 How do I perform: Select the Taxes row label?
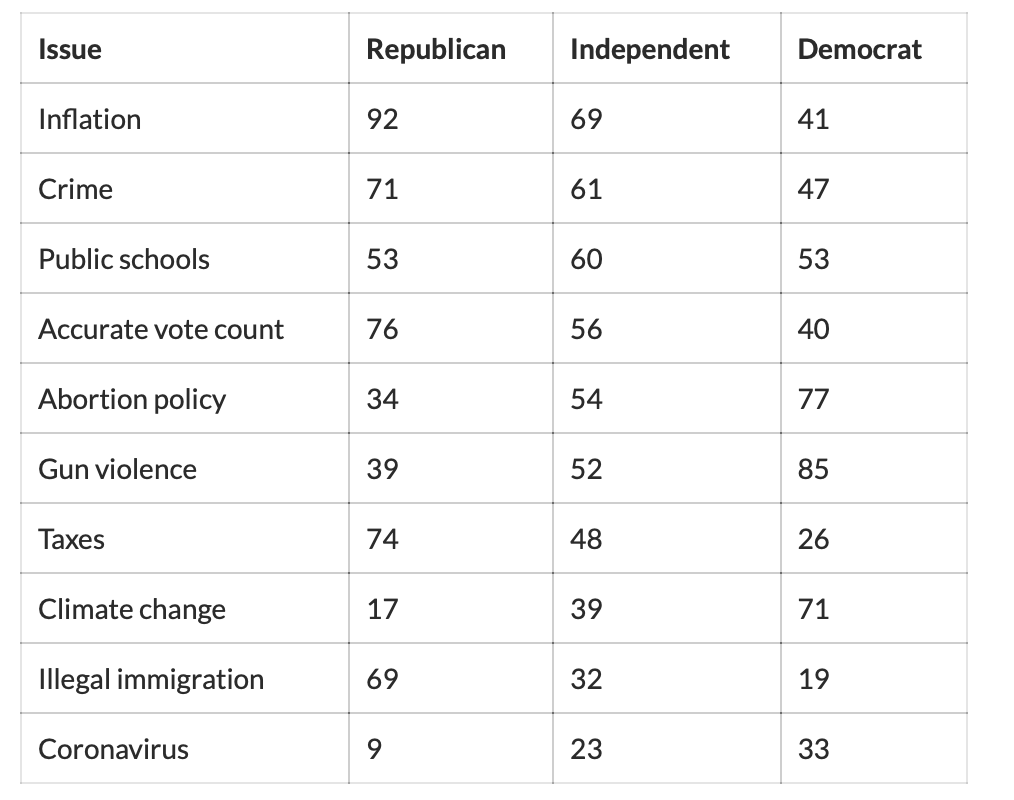pyautogui.click(x=72, y=539)
